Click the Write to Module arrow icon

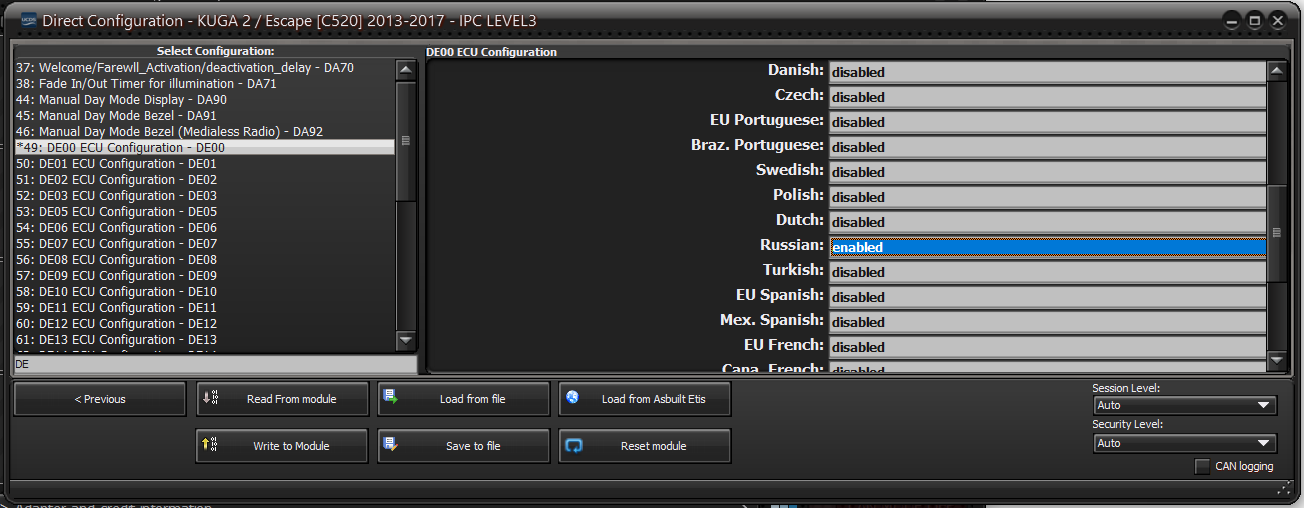coord(210,444)
